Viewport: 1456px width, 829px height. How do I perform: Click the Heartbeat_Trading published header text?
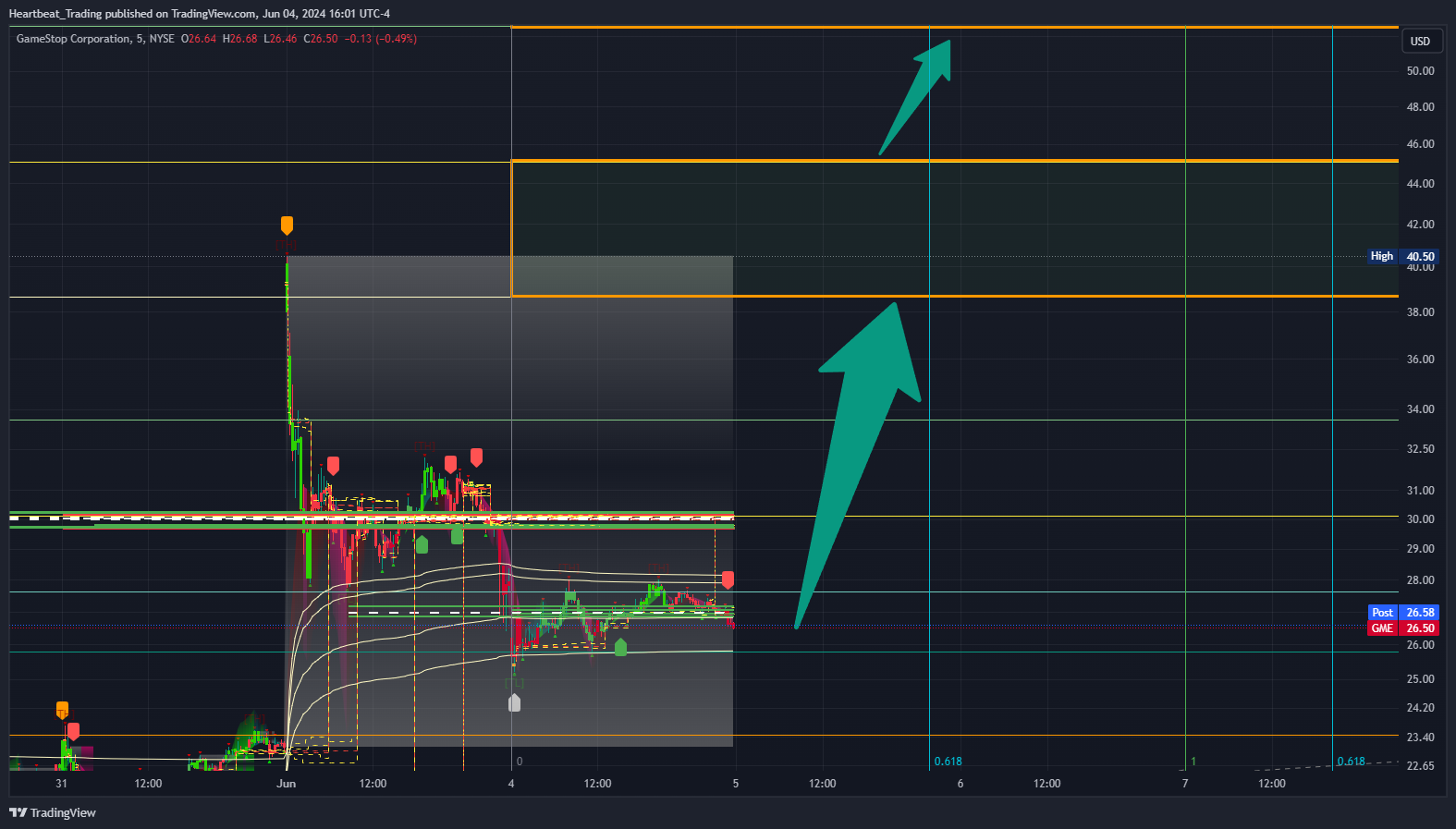click(199, 14)
